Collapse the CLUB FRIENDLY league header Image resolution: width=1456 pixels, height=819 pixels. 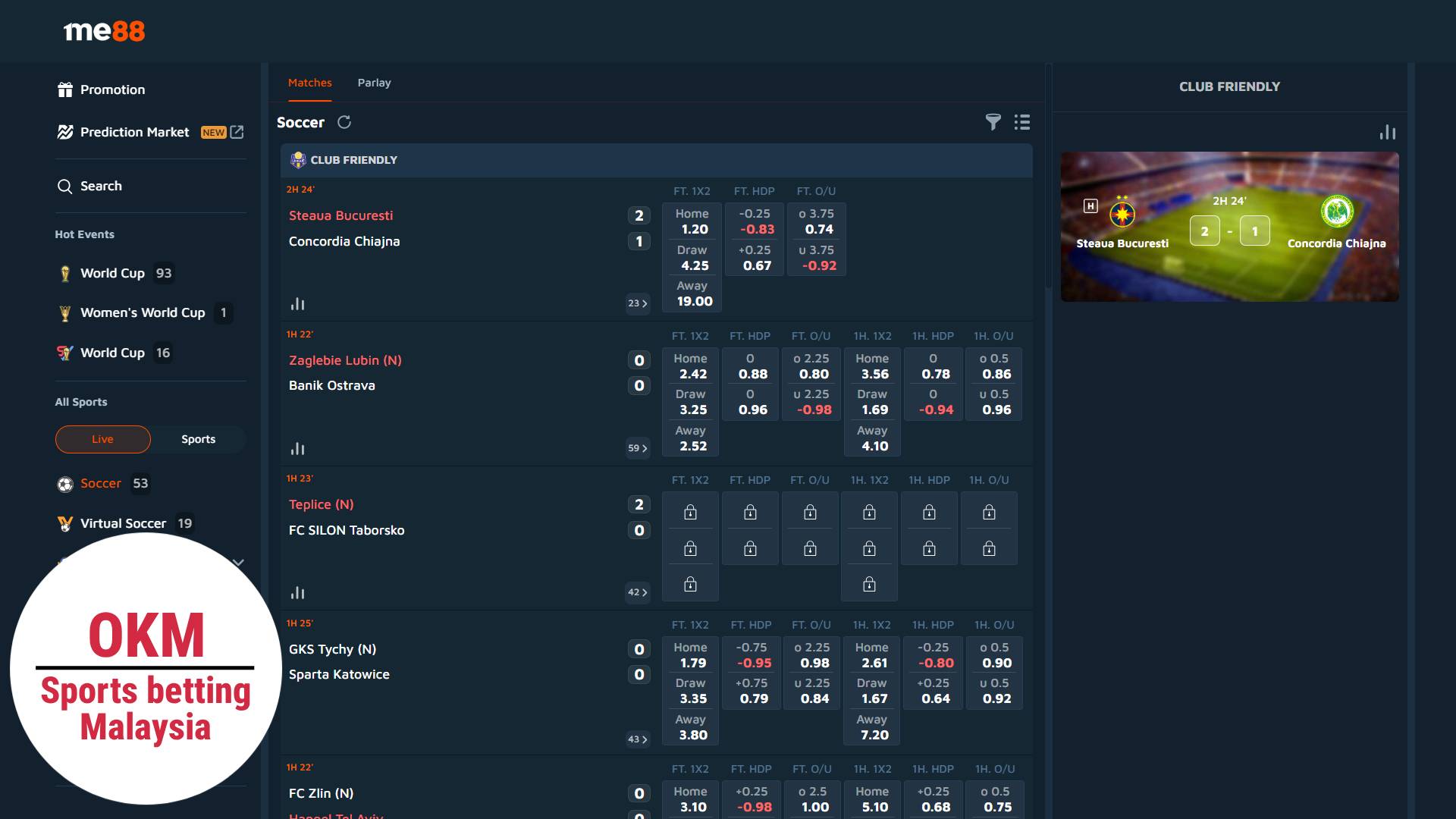[x=656, y=160]
